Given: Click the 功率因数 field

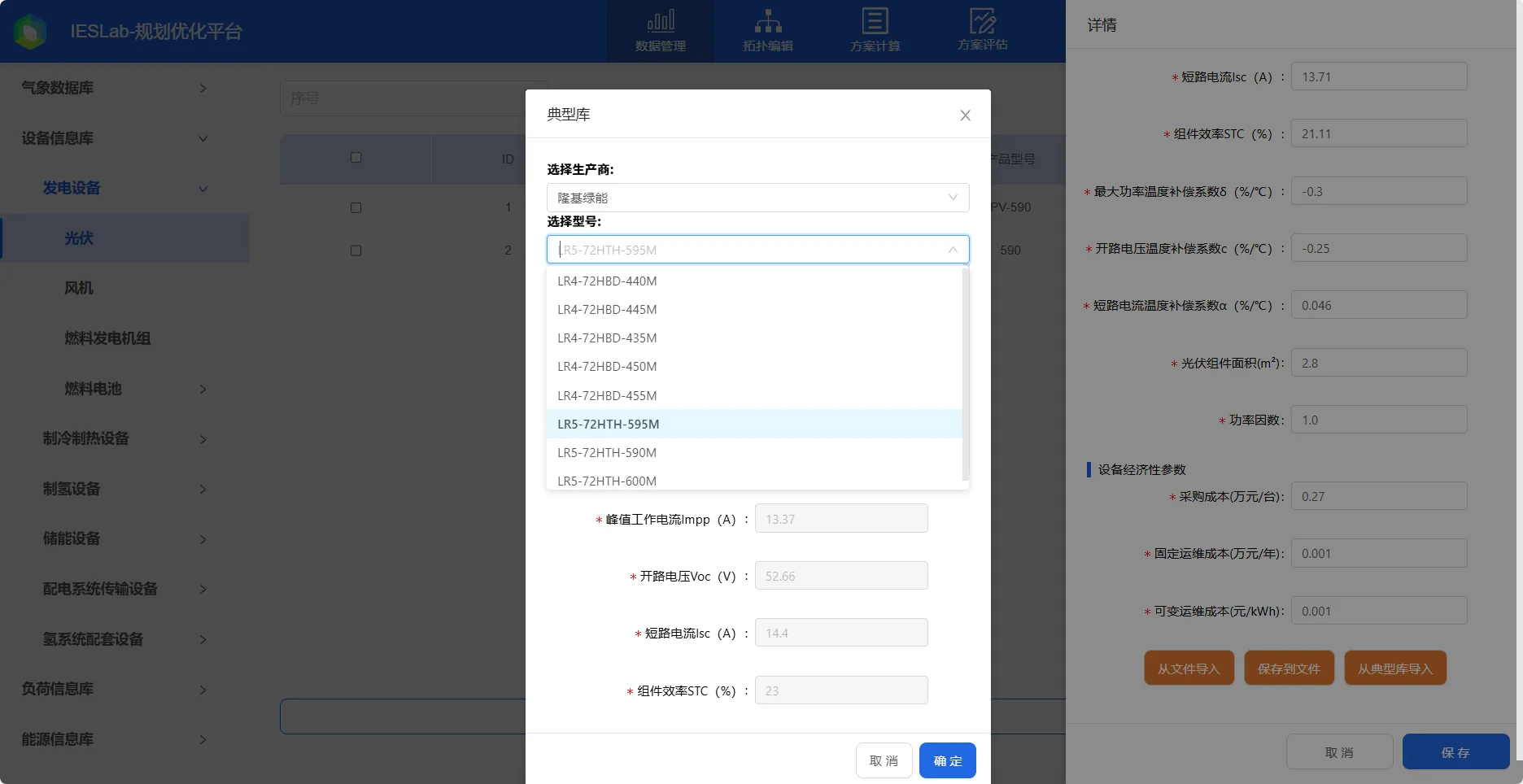Looking at the screenshot, I should tap(1379, 420).
